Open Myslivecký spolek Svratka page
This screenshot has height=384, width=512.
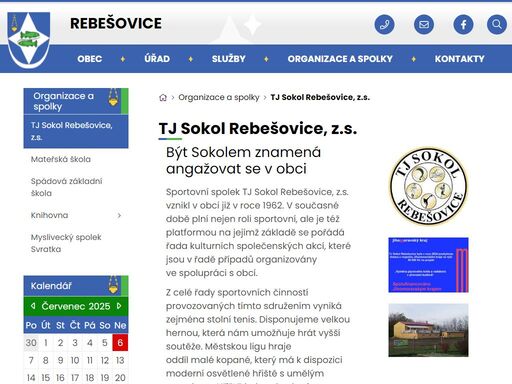coord(66,243)
